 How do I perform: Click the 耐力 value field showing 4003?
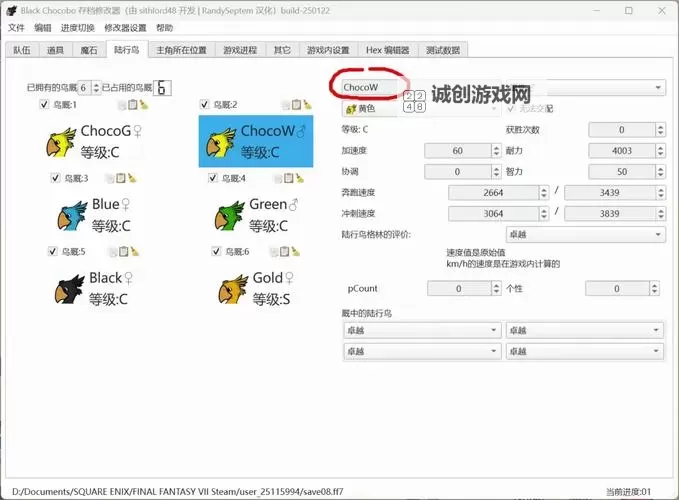point(622,151)
